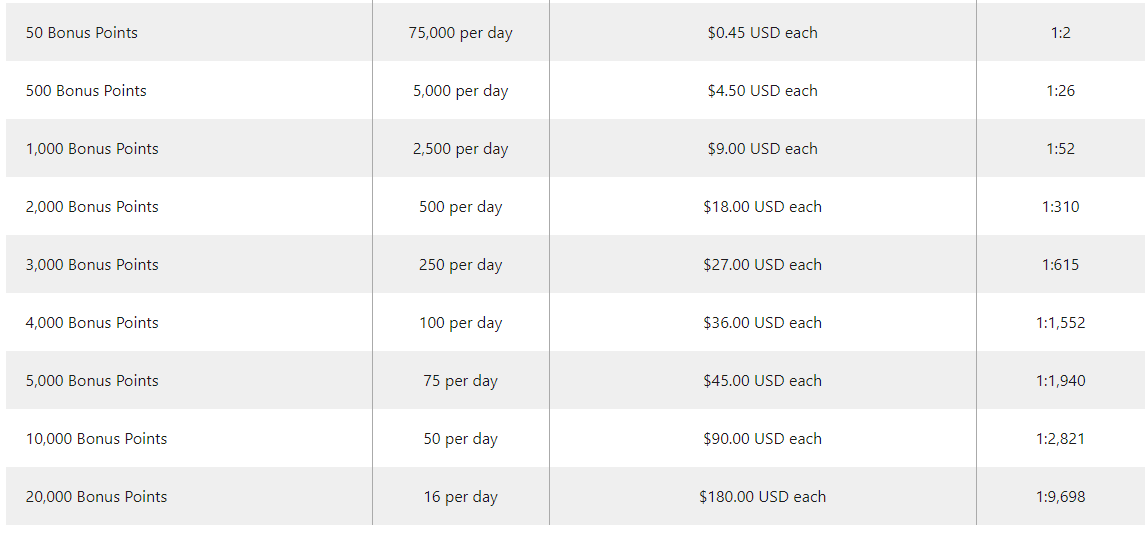
Task: Click the 1:310 odds value
Action: pos(1060,207)
